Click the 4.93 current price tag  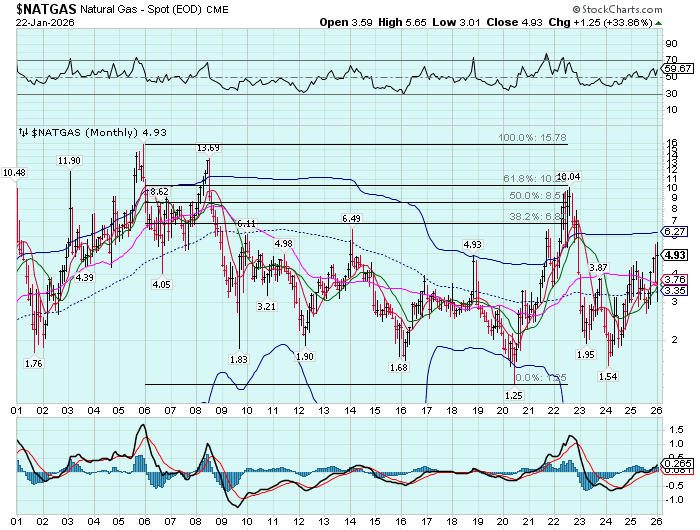tap(674, 254)
